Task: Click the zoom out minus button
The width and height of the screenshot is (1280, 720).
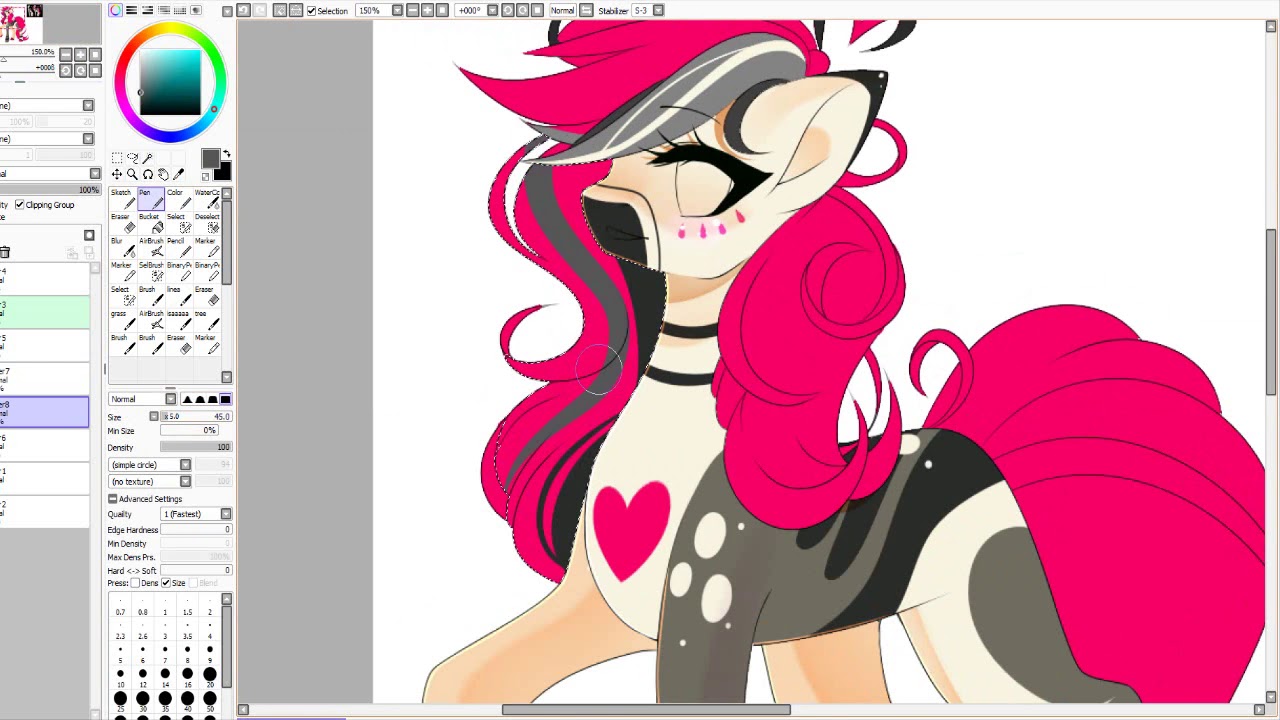Action: (x=413, y=10)
